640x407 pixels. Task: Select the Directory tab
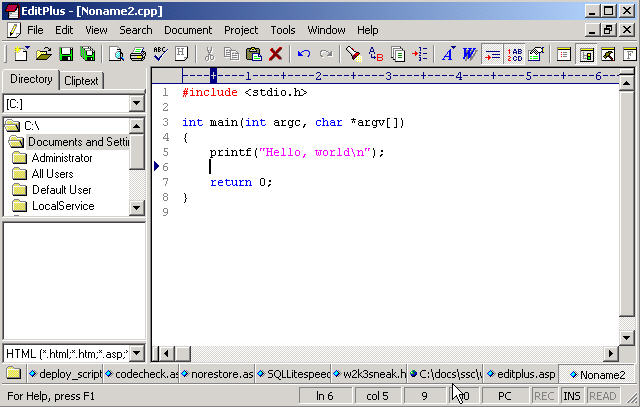[31, 79]
